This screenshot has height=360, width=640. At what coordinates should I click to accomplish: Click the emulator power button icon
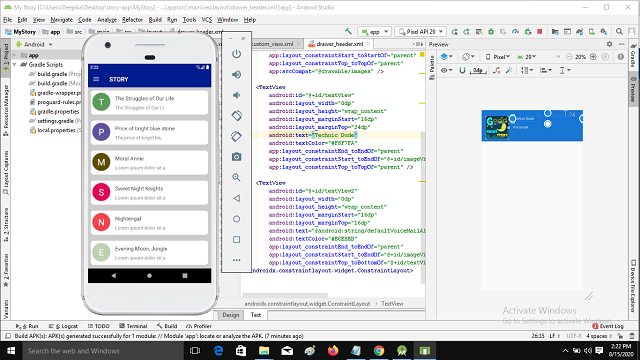click(x=236, y=54)
